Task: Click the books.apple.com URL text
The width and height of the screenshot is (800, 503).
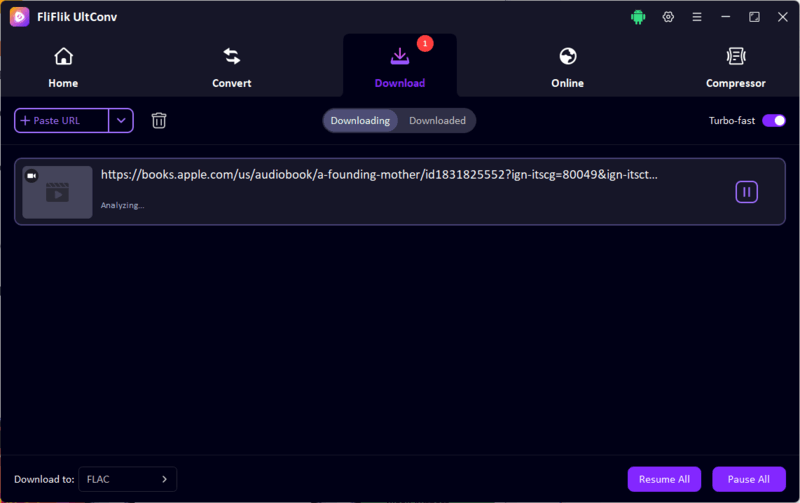Action: tap(379, 174)
